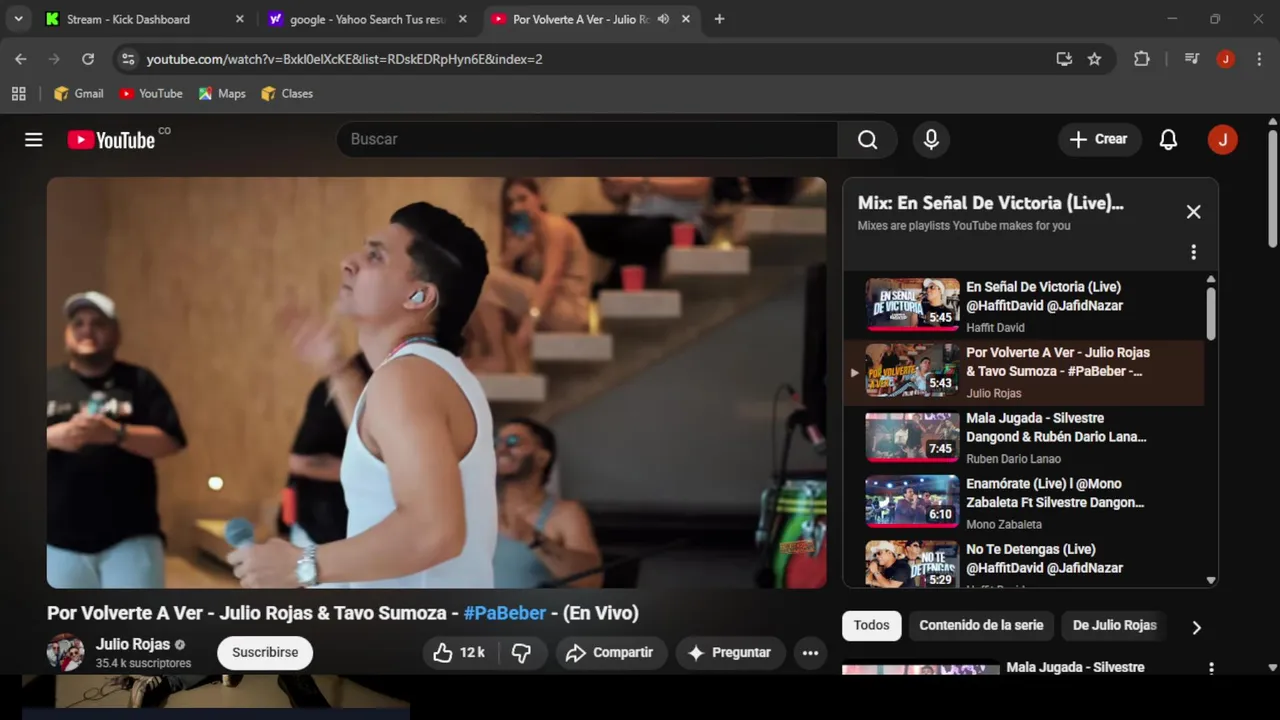Close the Mix playlist panel
The height and width of the screenshot is (720, 1280).
point(1193,212)
